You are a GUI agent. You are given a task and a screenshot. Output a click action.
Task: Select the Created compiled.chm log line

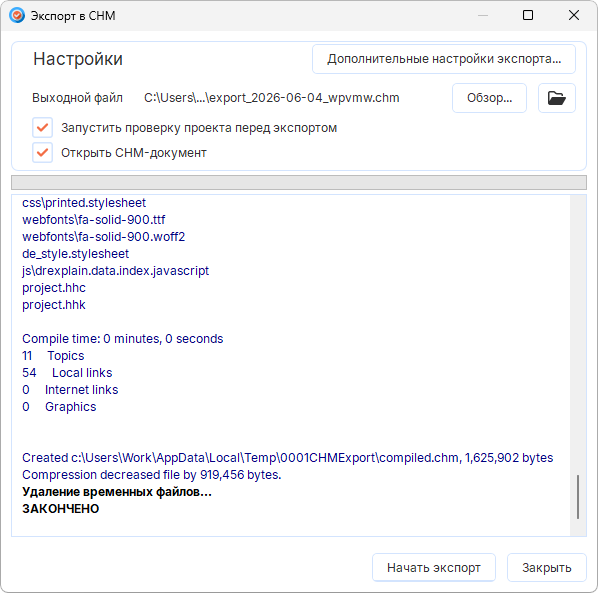pyautogui.click(x=288, y=458)
